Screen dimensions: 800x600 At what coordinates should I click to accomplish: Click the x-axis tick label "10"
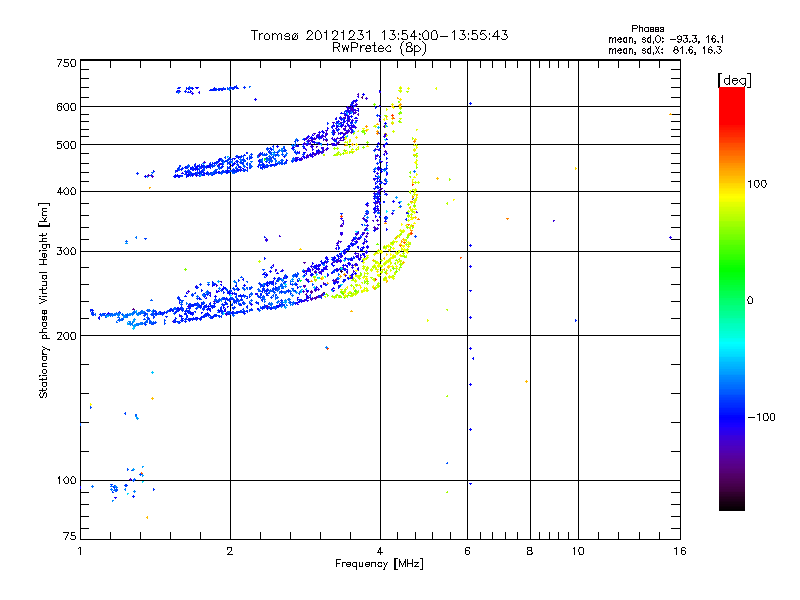click(x=578, y=551)
